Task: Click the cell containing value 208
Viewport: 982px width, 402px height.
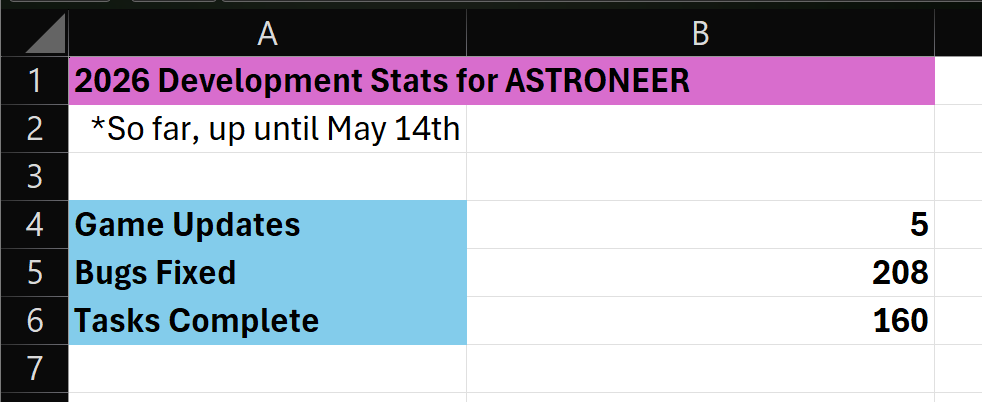Action: (x=700, y=273)
